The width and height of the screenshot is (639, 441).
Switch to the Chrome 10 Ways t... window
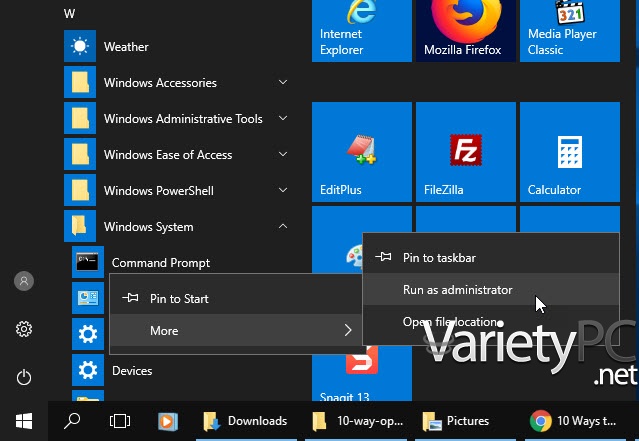(575, 421)
